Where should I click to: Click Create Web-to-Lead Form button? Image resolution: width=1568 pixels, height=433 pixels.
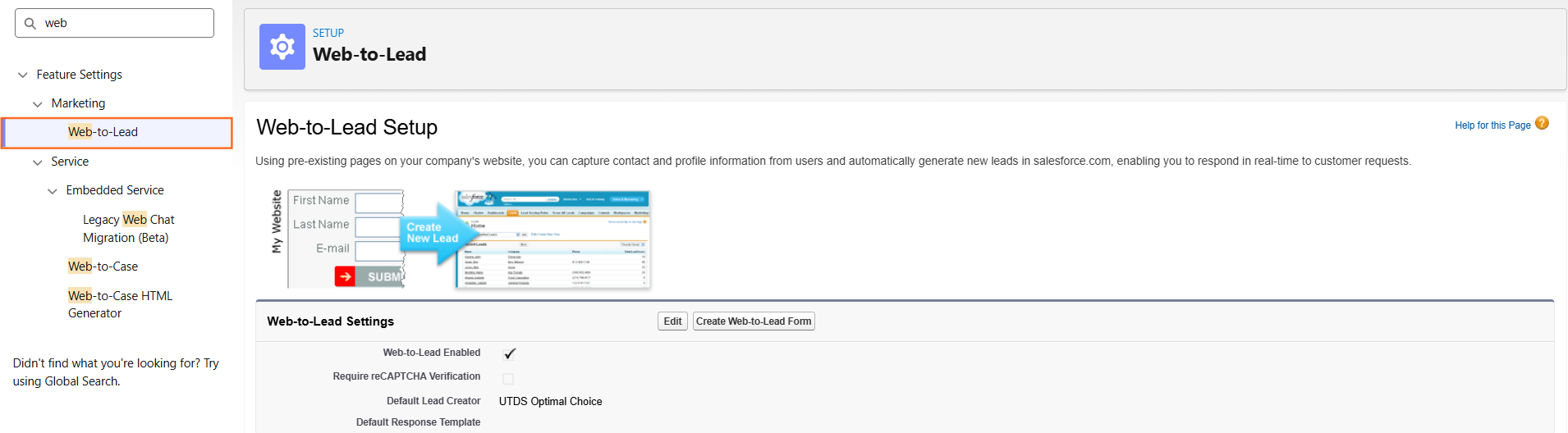coord(754,321)
